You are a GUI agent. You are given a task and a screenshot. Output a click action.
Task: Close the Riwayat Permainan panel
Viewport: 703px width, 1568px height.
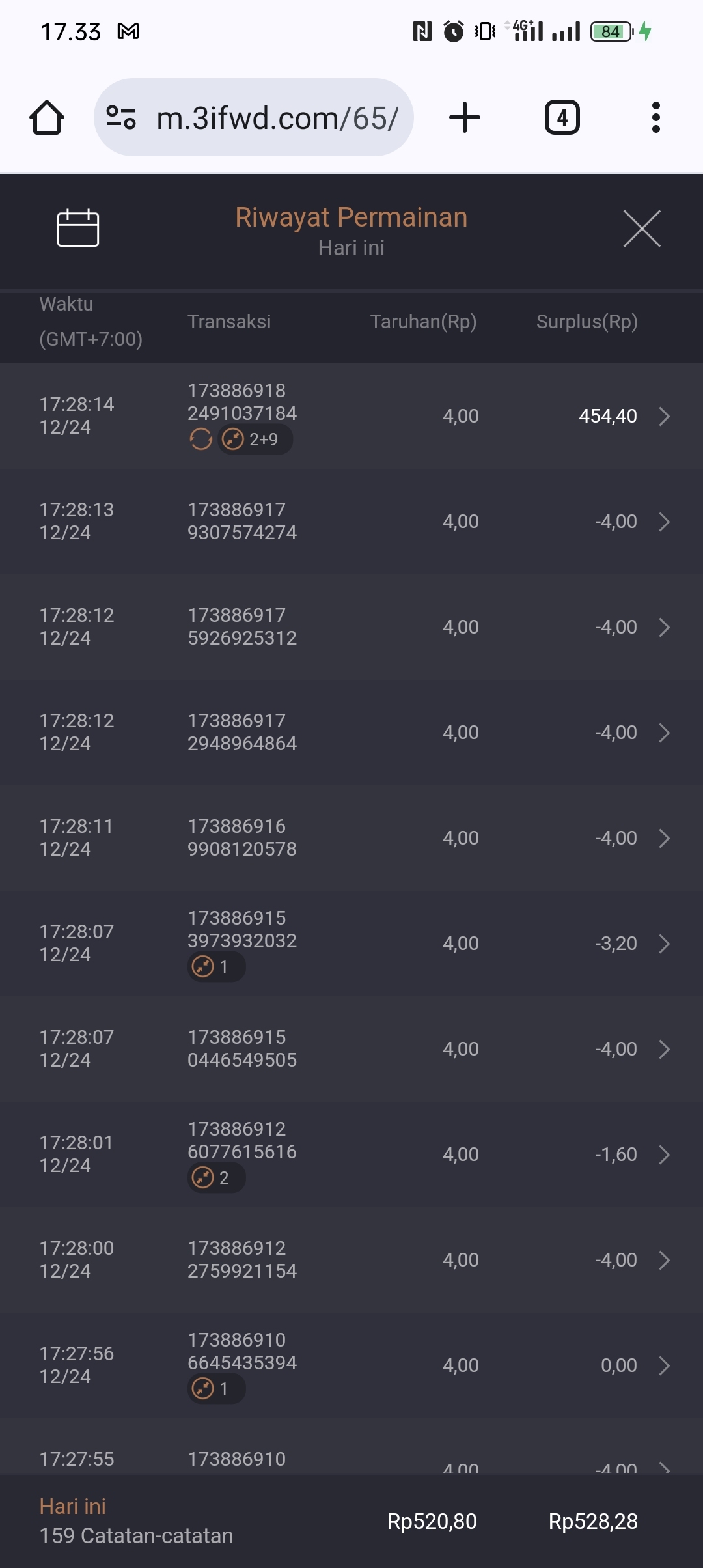(642, 229)
